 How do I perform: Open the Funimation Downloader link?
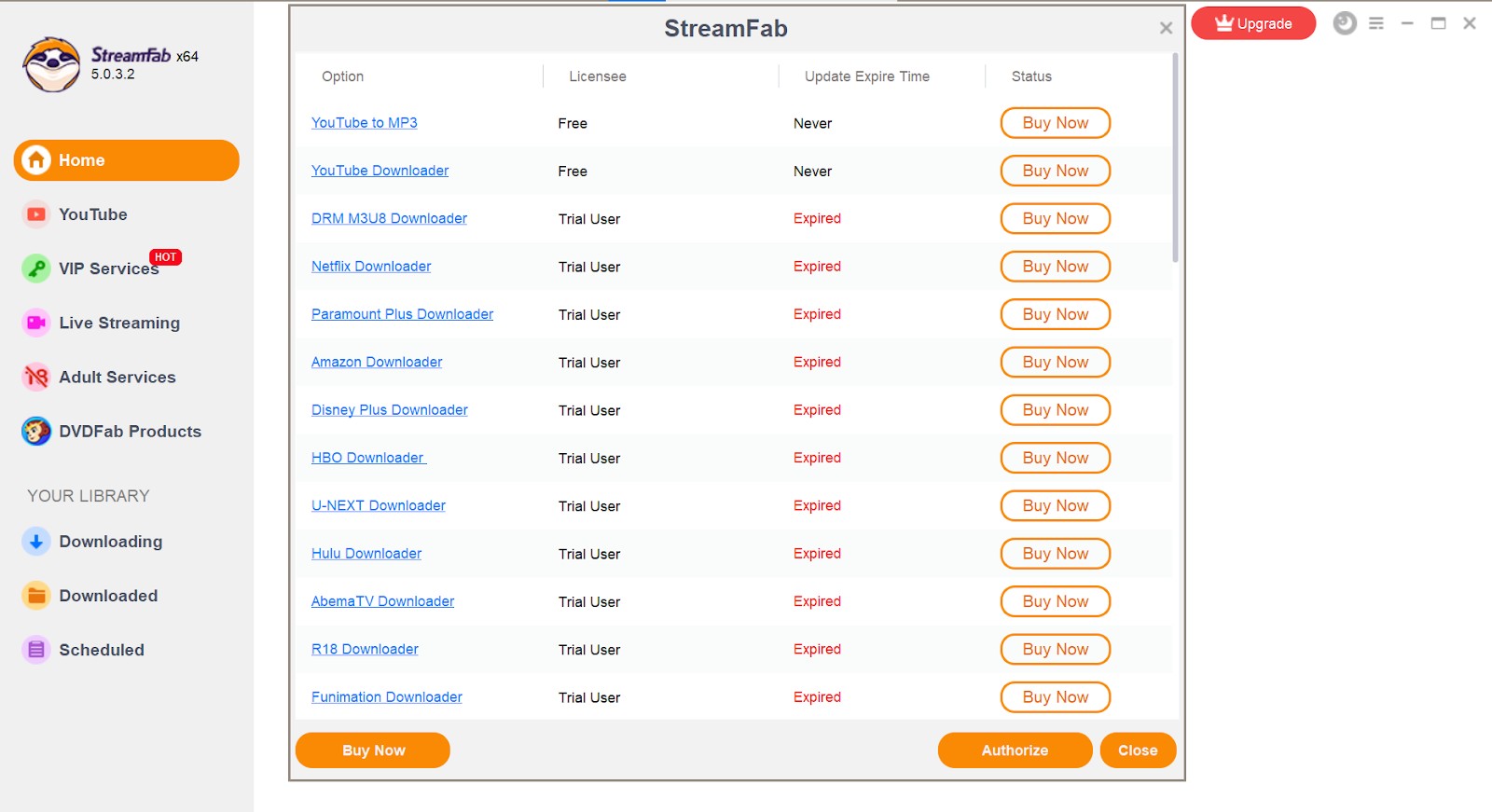387,697
